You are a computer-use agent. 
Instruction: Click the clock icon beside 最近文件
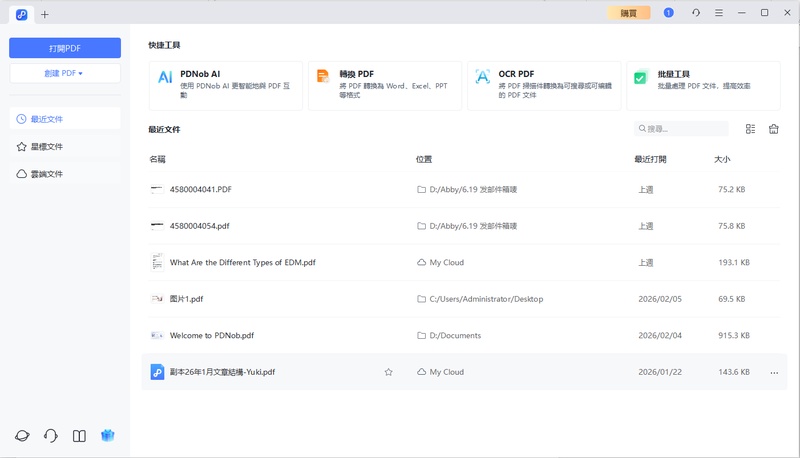(x=21, y=119)
